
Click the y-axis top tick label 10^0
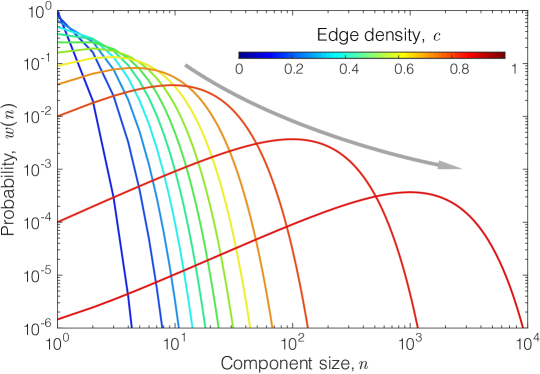pos(41,11)
